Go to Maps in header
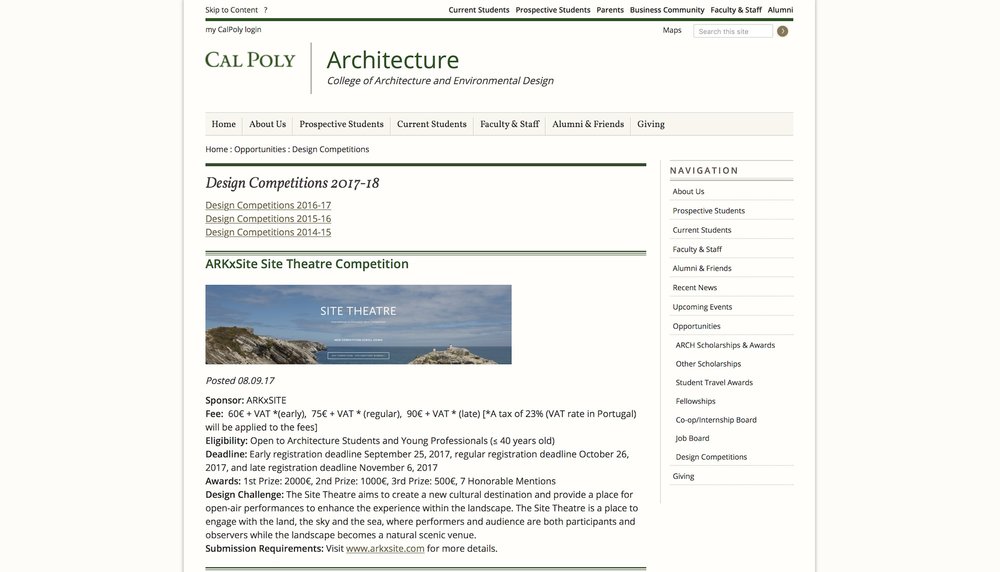Image resolution: width=1000 pixels, height=572 pixels. pyautogui.click(x=672, y=30)
